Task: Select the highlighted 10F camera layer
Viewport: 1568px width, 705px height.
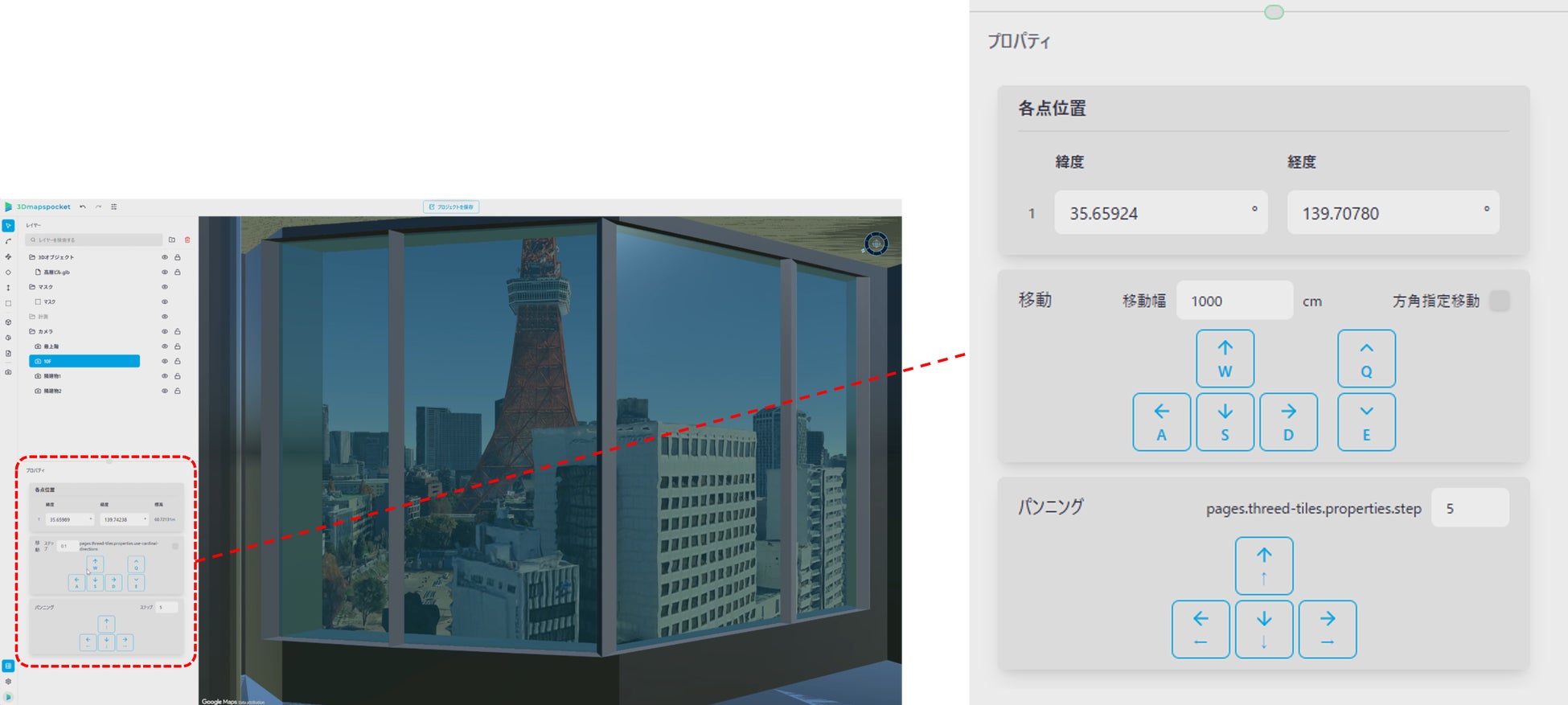Action: (x=84, y=361)
